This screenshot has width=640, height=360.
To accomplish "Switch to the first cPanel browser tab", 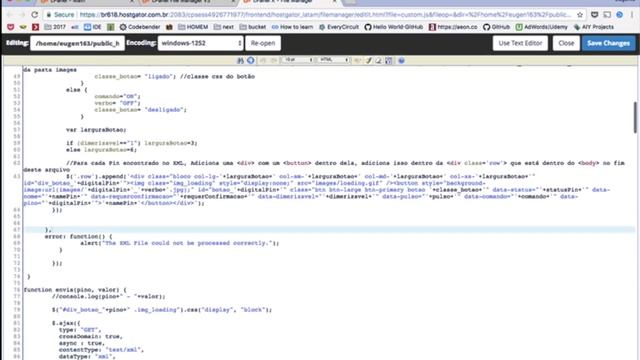I will (88, 2).
